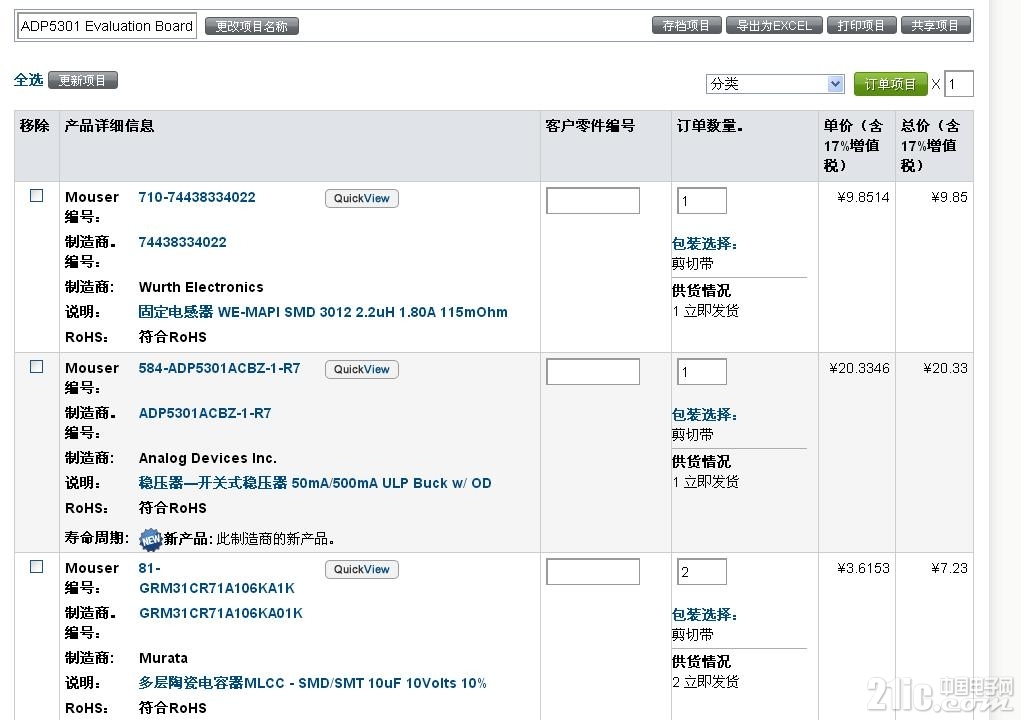The width and height of the screenshot is (1021, 720).
Task: Open manufacturer part link 74438334022
Action: click(x=182, y=242)
